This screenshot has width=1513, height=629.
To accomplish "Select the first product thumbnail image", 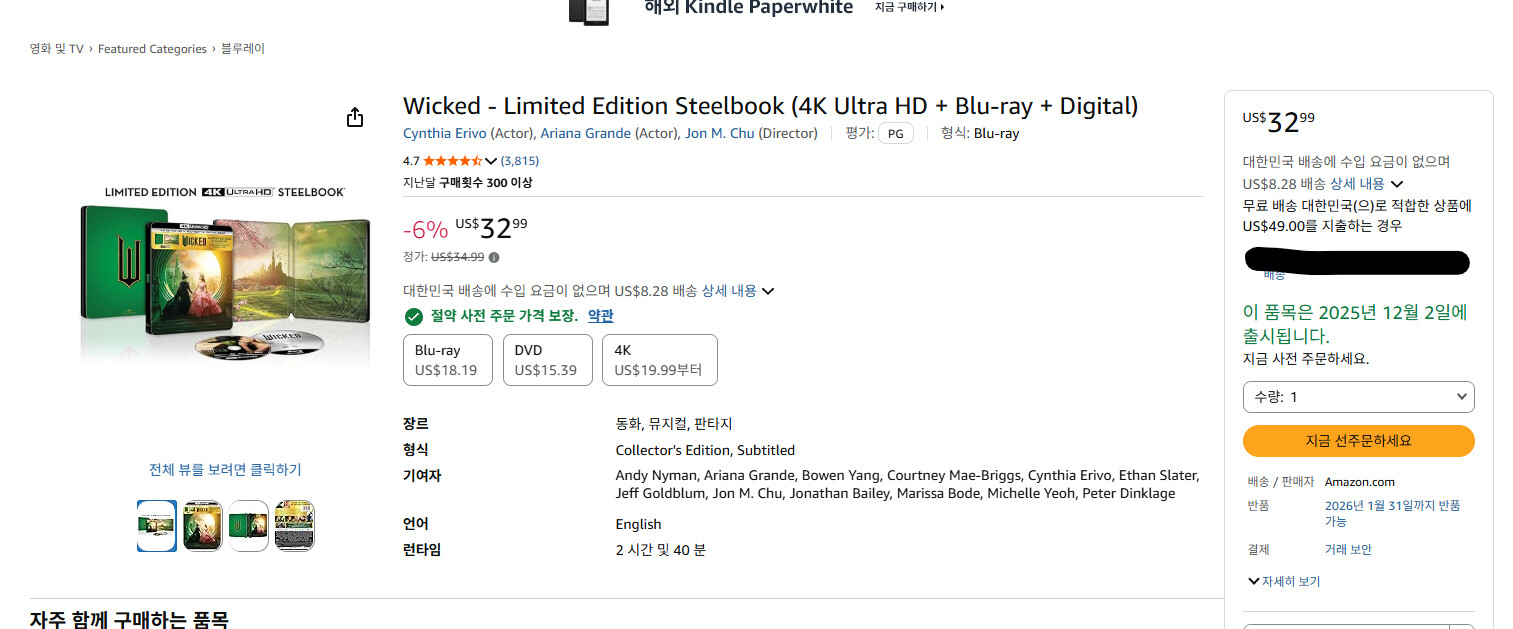I will tap(157, 525).
